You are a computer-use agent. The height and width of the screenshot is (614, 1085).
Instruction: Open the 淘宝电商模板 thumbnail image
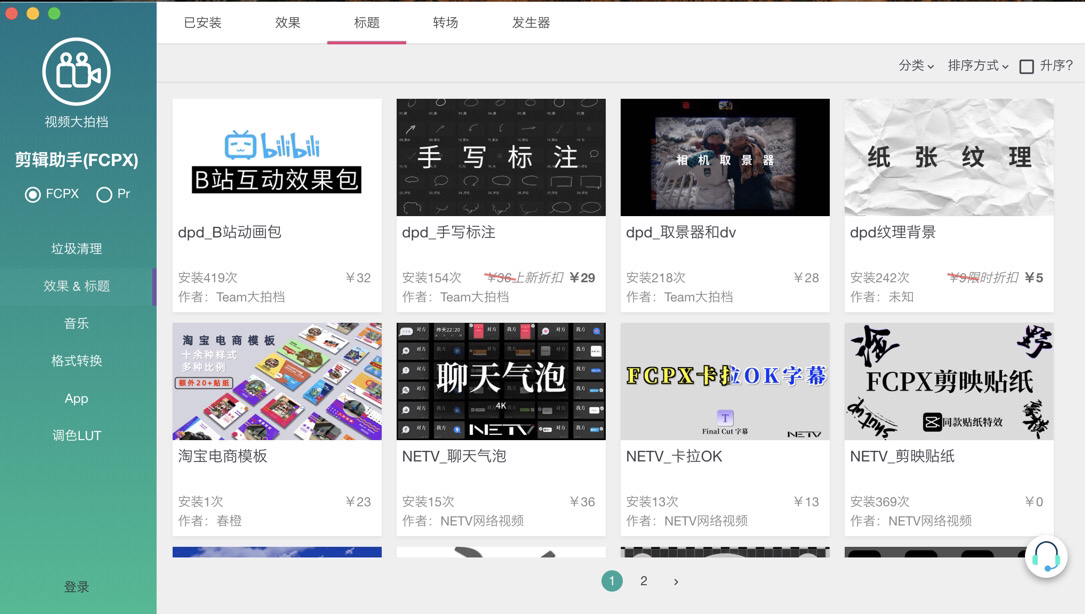tap(277, 381)
